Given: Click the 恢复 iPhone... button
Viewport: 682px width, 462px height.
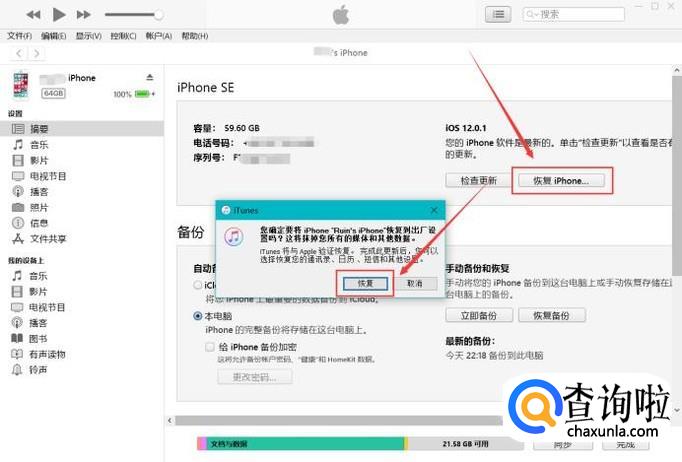Looking at the screenshot, I should [561, 181].
